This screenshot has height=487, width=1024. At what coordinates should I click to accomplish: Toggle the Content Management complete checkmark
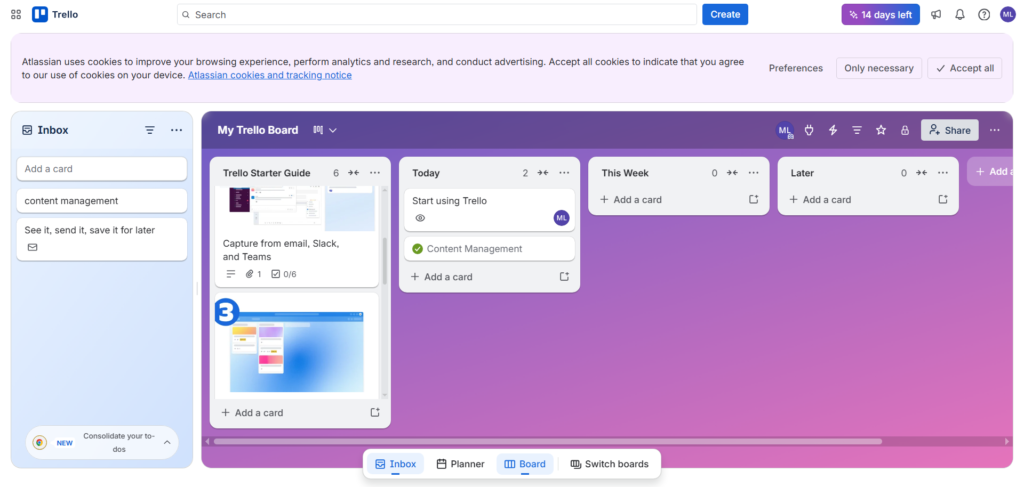[417, 249]
